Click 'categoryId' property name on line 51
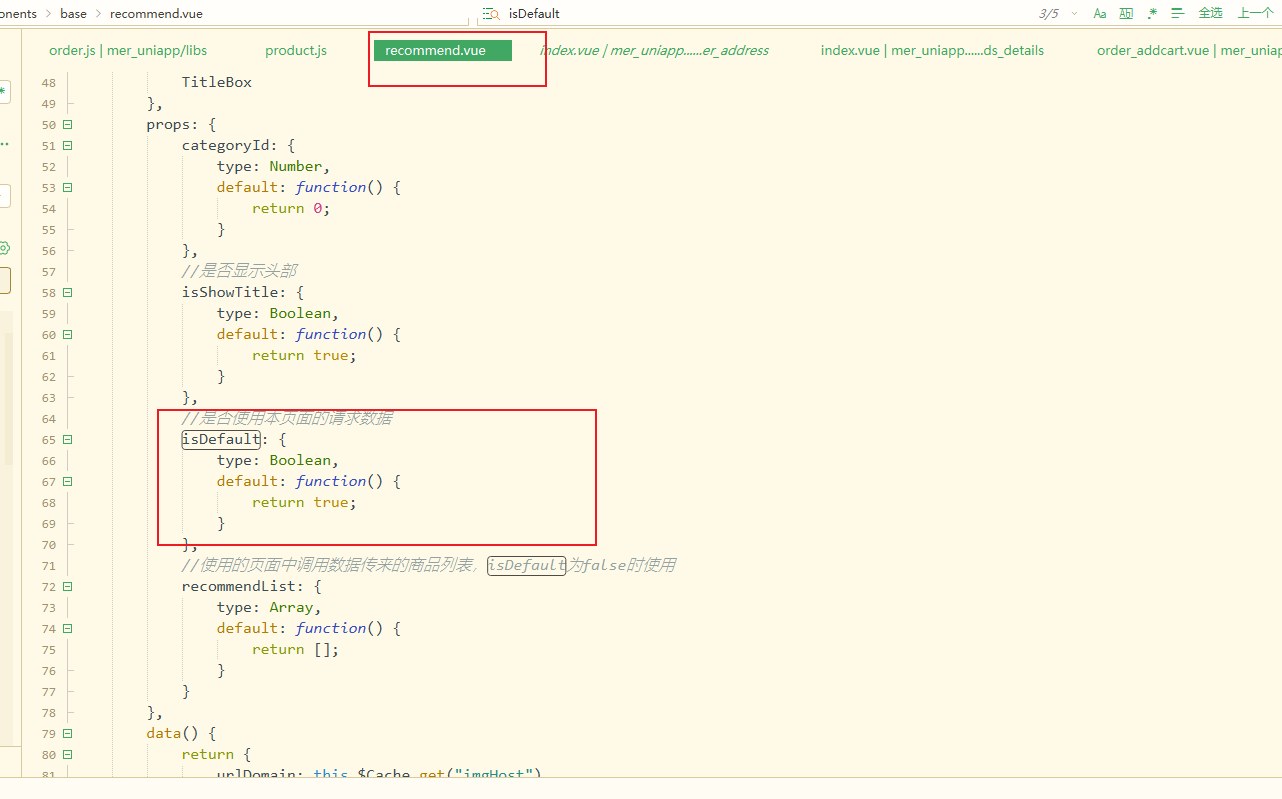The width and height of the screenshot is (1282, 799). pos(225,146)
